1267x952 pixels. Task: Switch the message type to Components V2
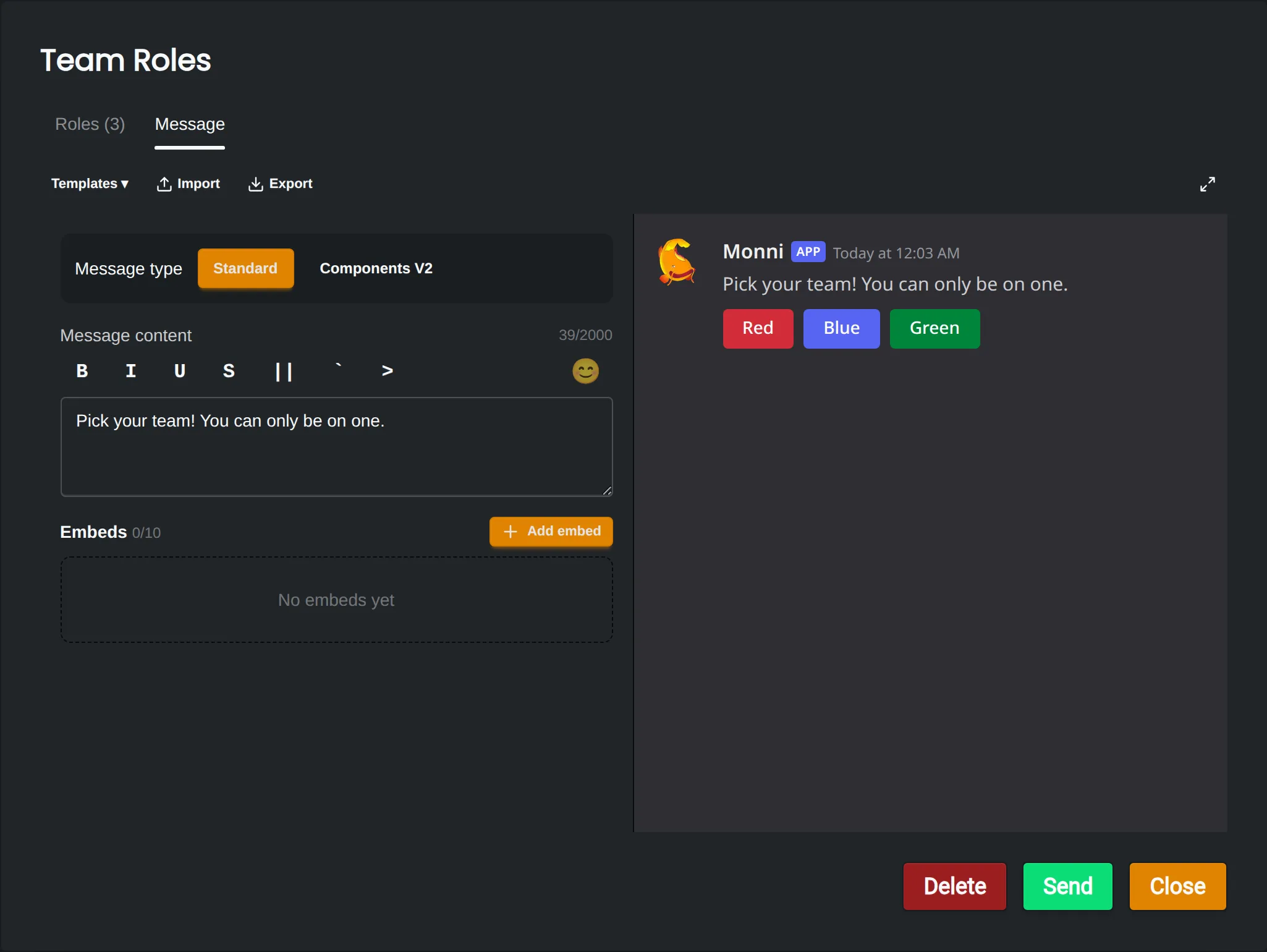point(376,268)
